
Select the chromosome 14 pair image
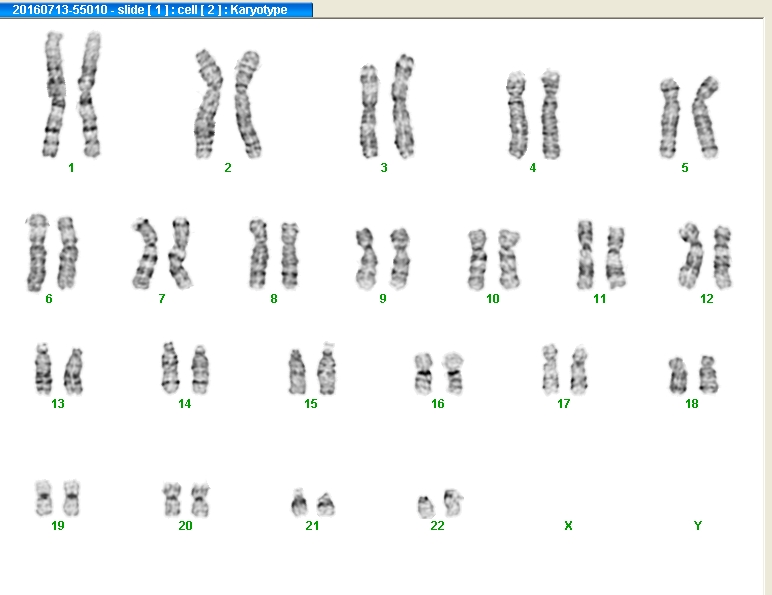click(185, 367)
